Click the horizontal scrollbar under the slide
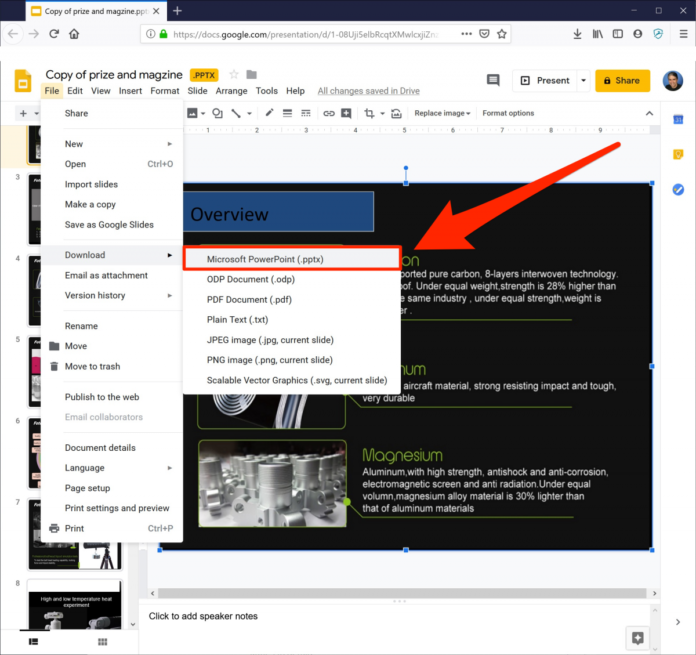This screenshot has width=696, height=655. click(402, 593)
